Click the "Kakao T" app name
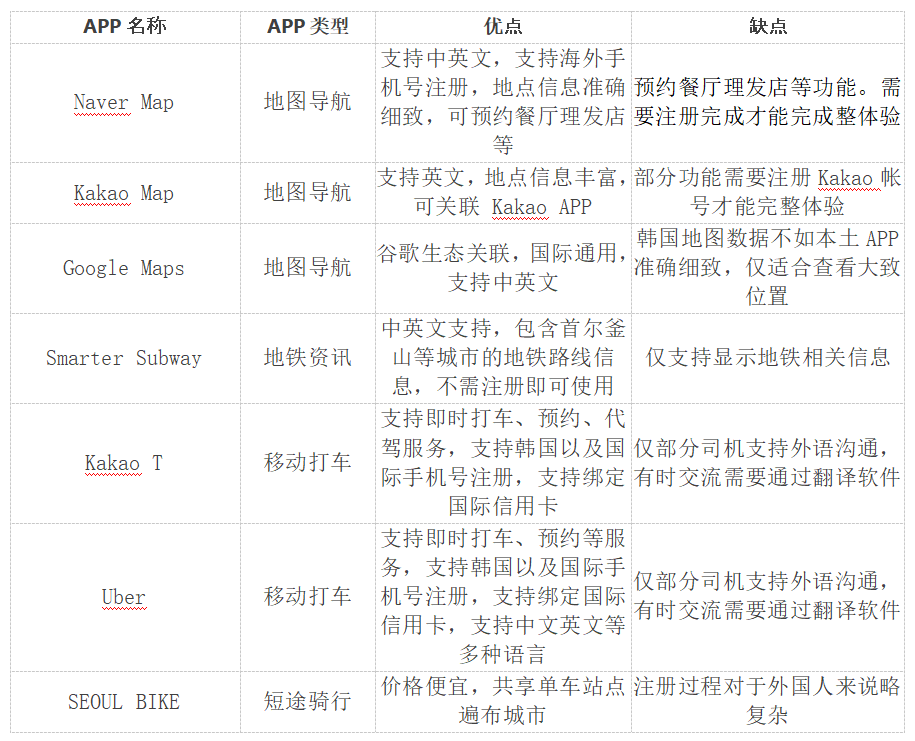The width and height of the screenshot is (915, 741). 124,463
